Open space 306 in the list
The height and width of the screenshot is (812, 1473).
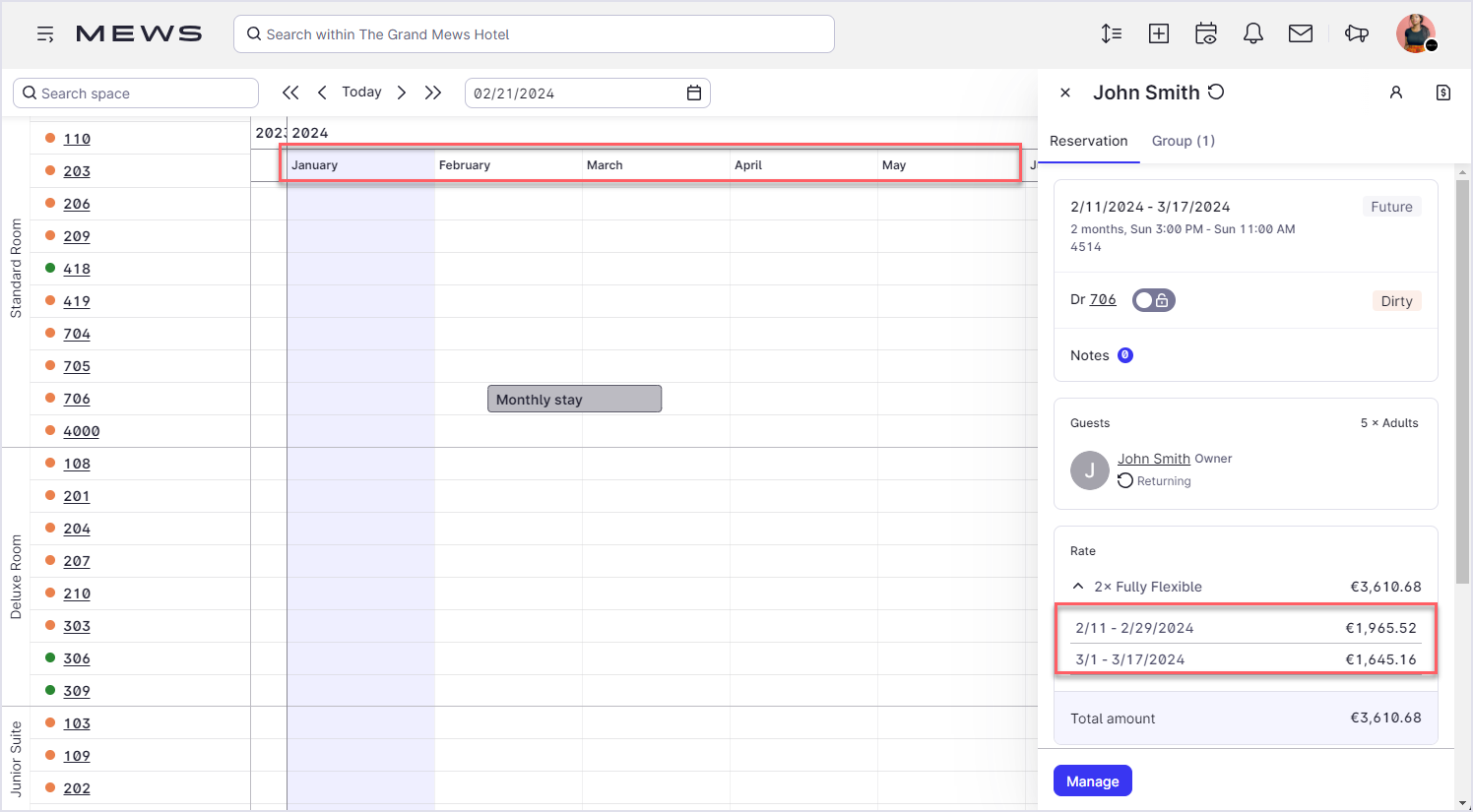(77, 658)
